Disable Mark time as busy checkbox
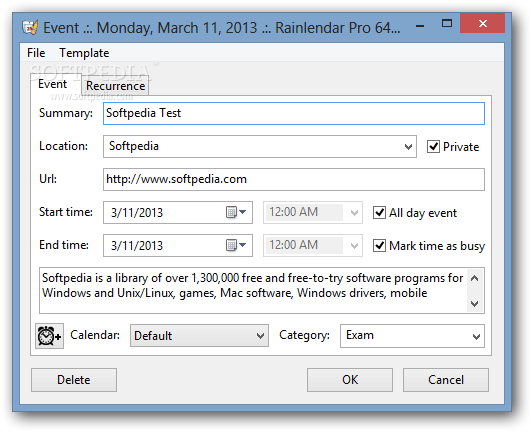The width and height of the screenshot is (532, 432). coord(379,245)
